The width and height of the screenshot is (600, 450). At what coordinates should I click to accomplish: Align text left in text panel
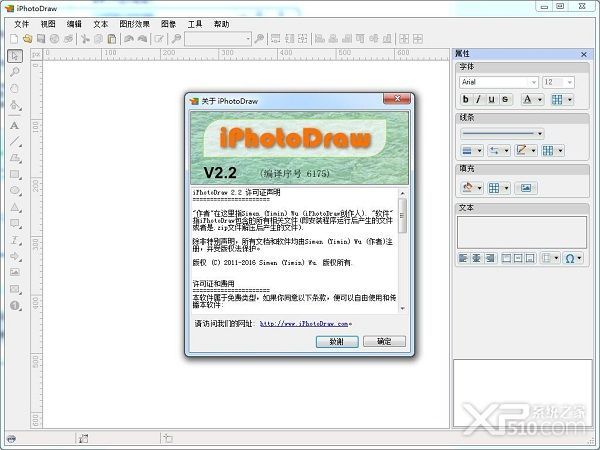click(x=463, y=258)
